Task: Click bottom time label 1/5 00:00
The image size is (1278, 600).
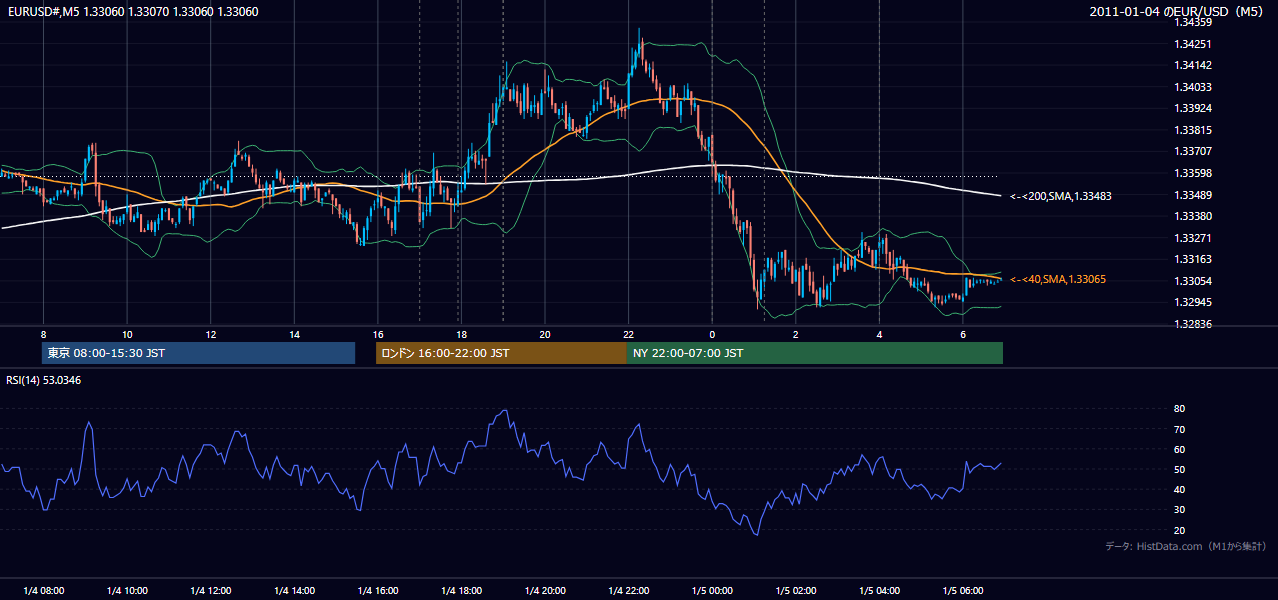Action: pos(712,591)
